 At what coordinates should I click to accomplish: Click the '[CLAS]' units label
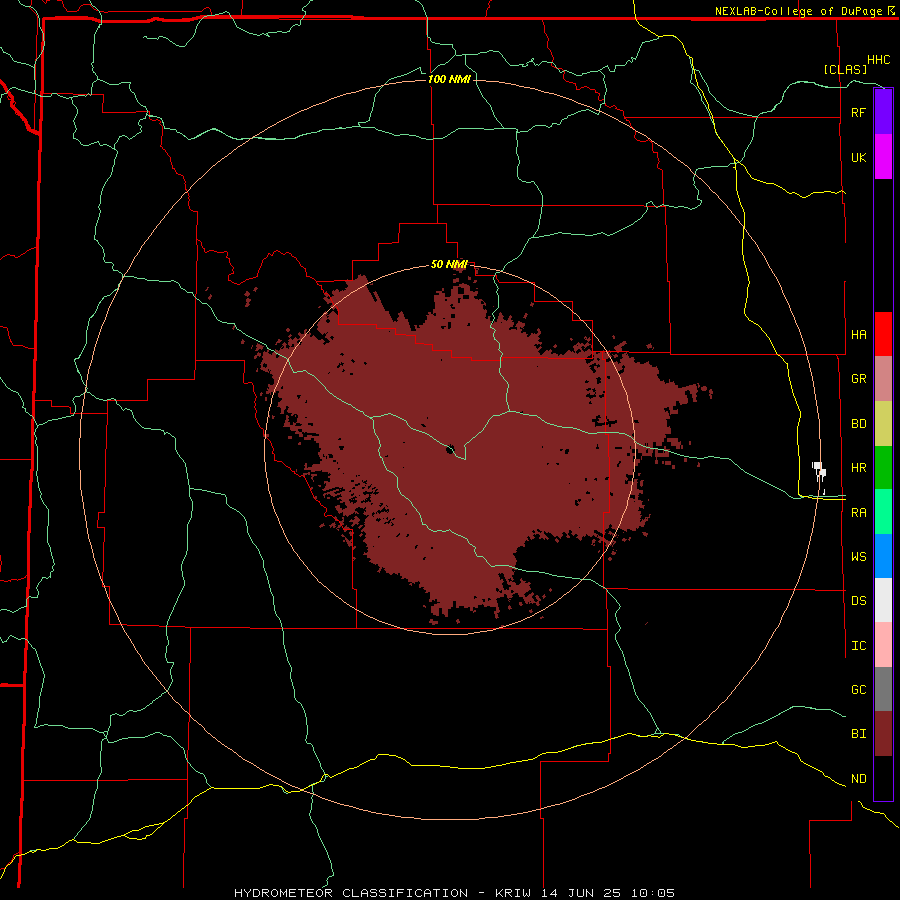click(x=845, y=69)
